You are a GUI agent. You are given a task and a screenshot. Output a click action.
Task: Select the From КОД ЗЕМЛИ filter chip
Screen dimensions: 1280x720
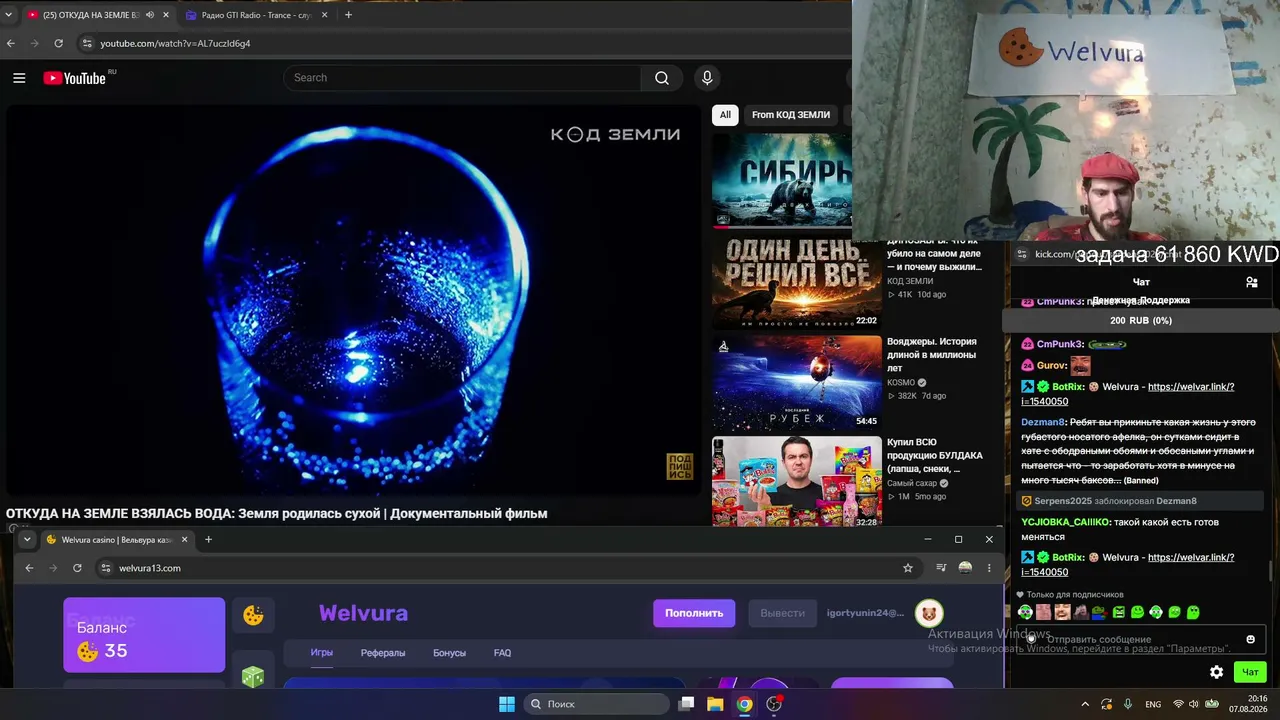coord(791,115)
